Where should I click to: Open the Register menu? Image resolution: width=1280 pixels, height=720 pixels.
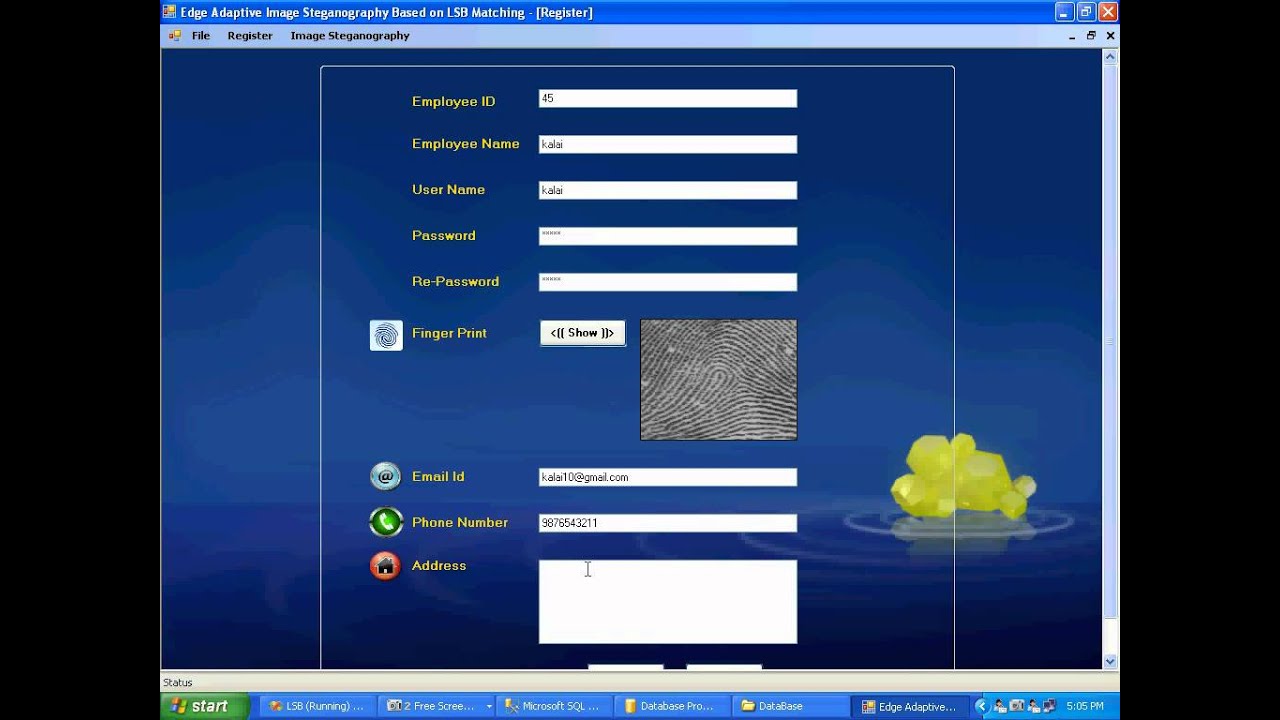pos(250,35)
